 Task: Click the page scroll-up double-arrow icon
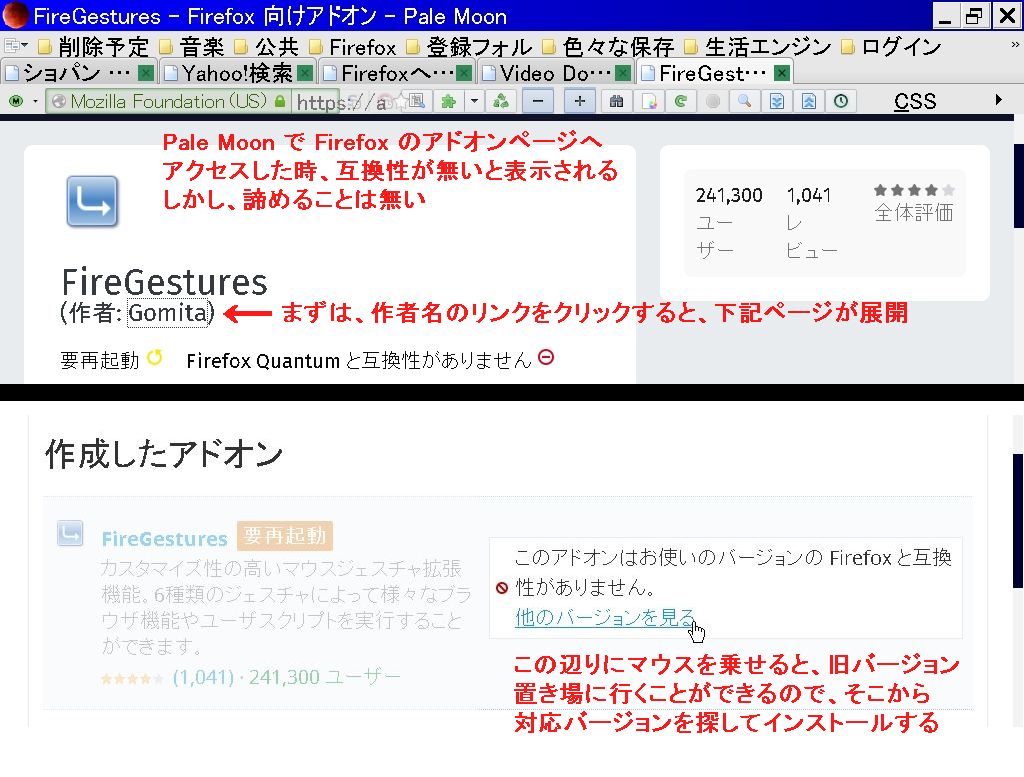coord(808,101)
